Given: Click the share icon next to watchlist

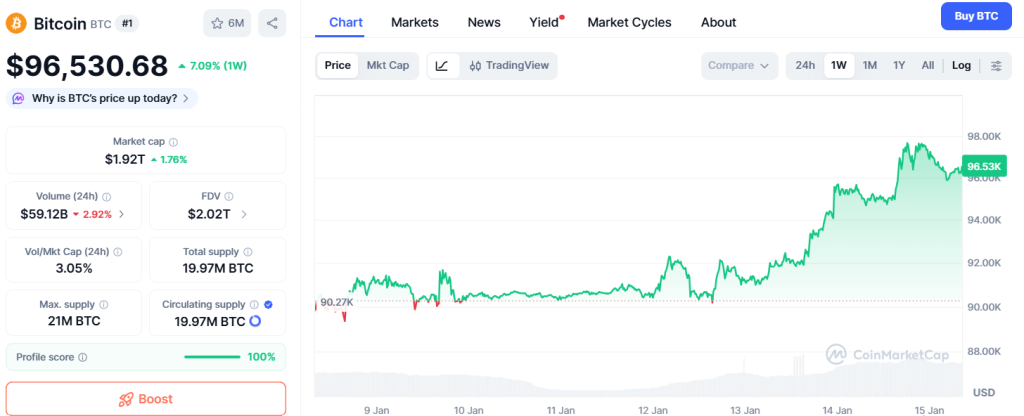Looking at the screenshot, I should [x=272, y=23].
